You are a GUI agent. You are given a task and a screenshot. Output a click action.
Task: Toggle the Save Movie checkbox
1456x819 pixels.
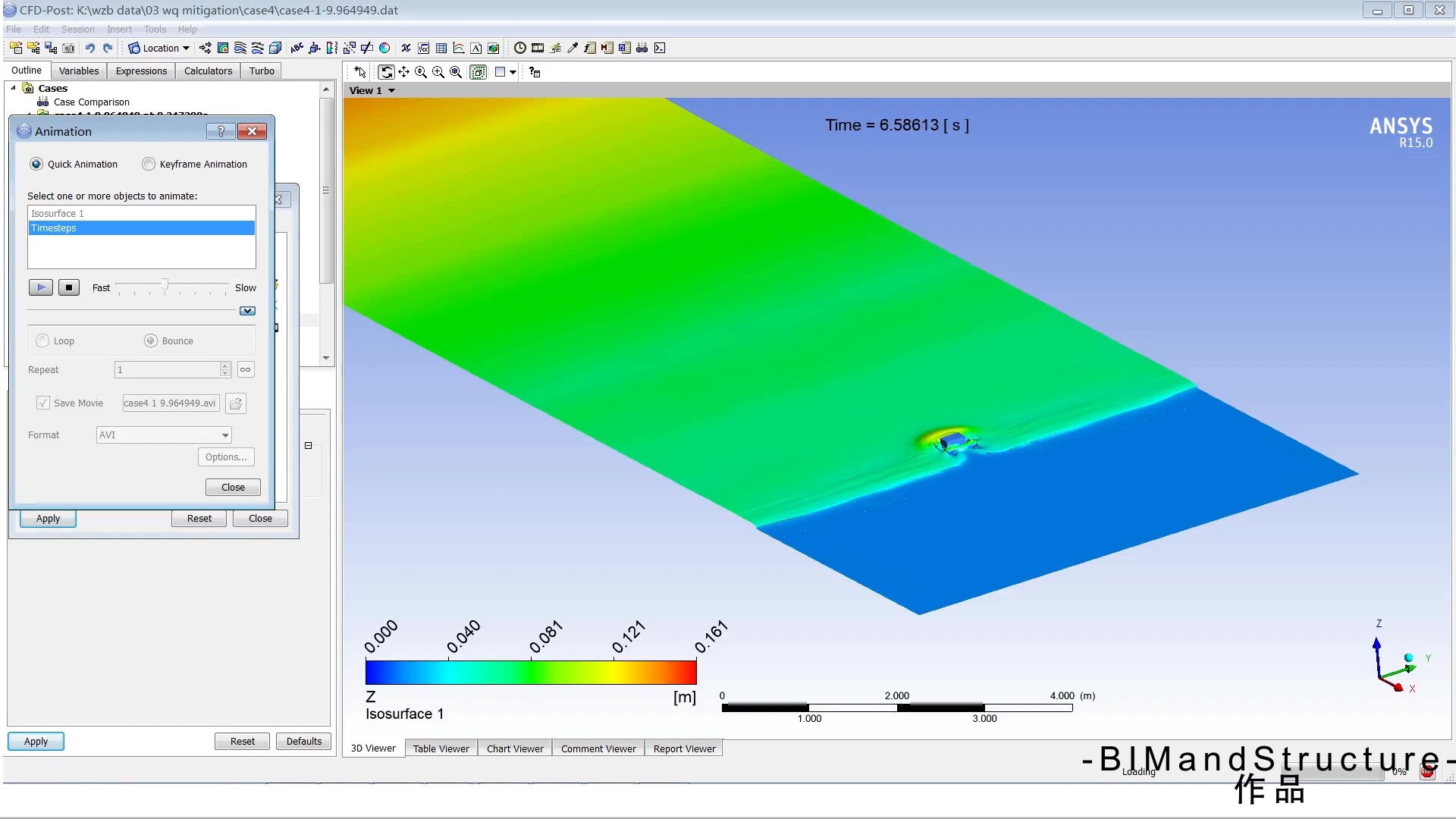point(43,403)
